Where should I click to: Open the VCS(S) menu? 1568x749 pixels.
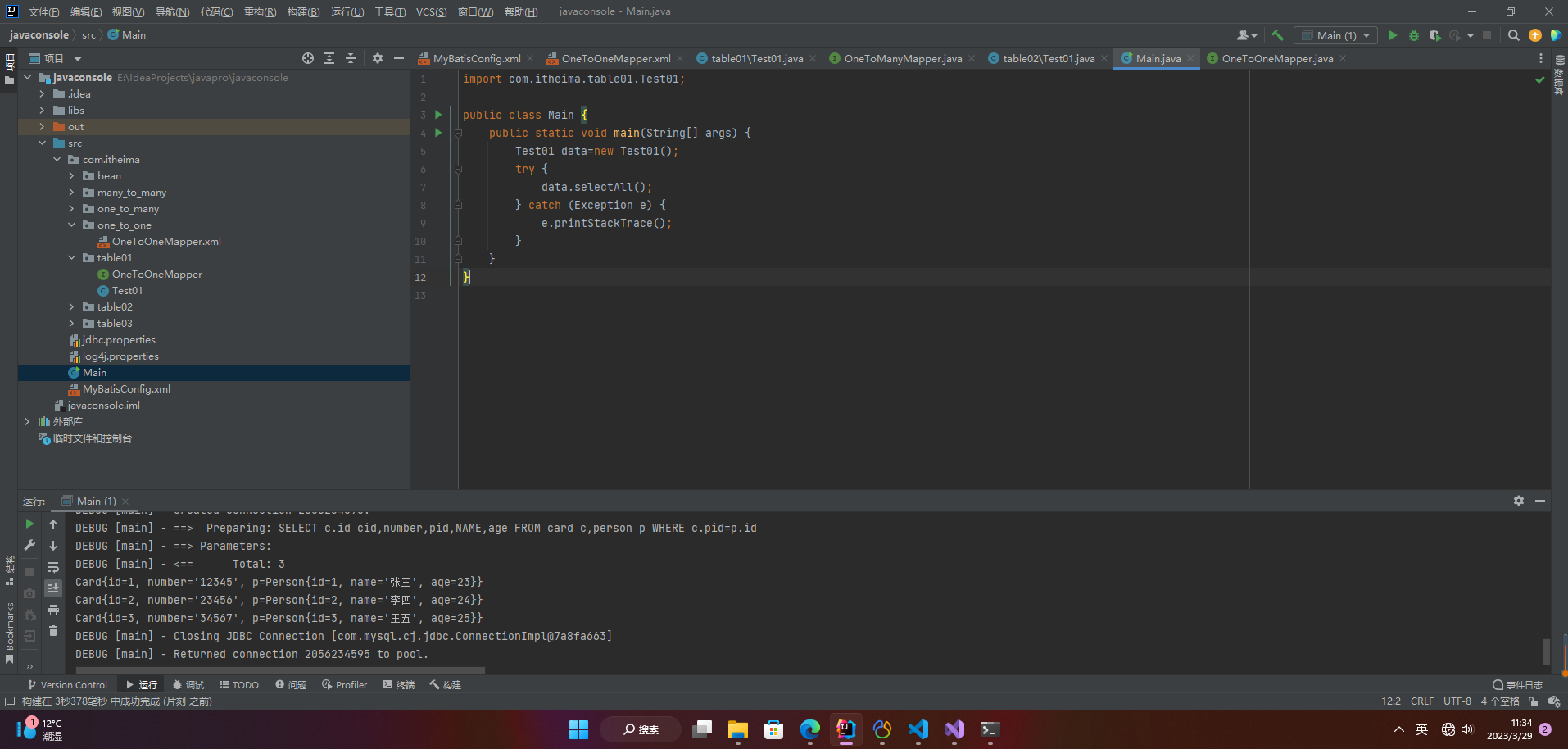[x=431, y=11]
